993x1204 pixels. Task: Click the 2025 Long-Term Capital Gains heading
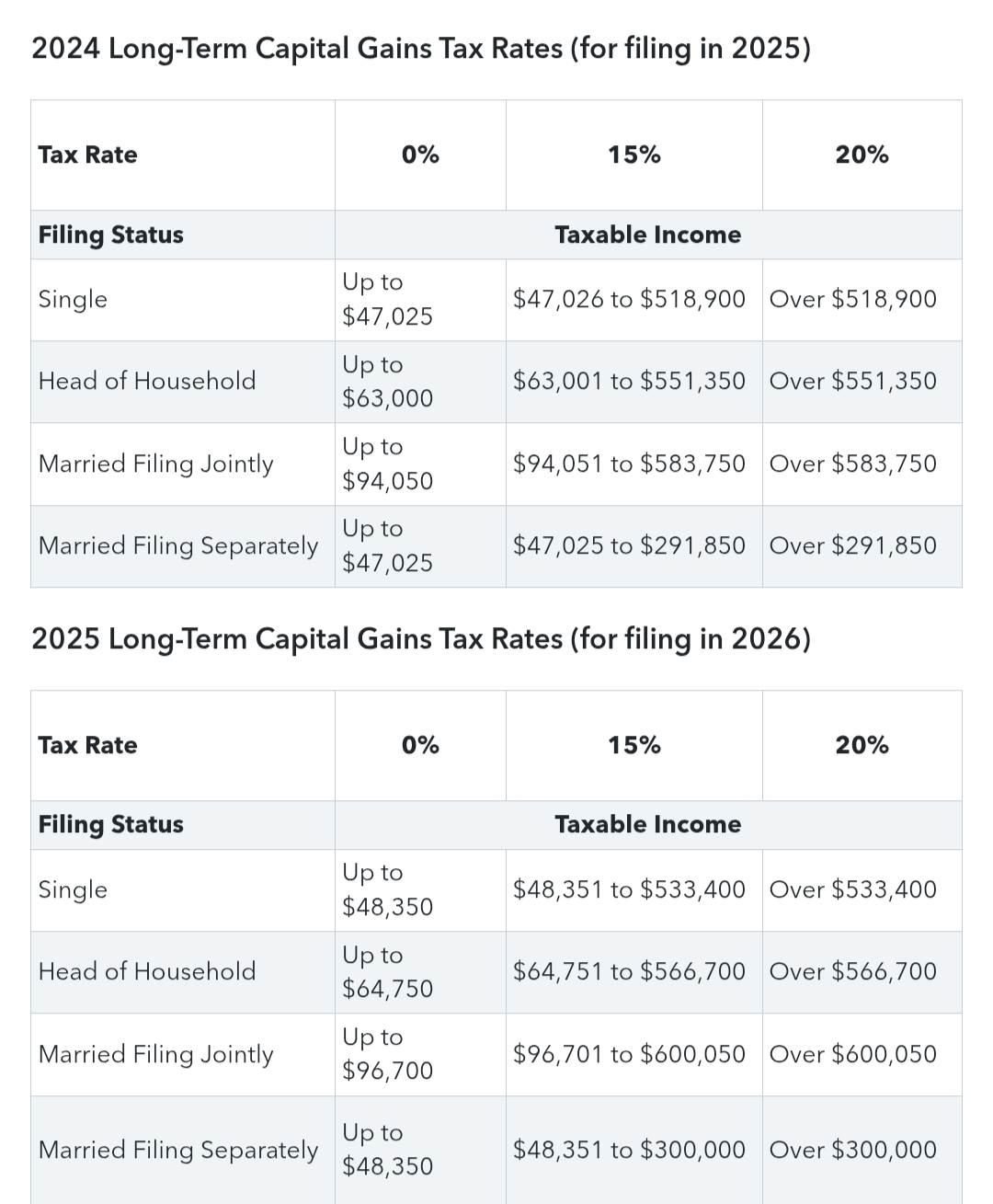click(421, 638)
